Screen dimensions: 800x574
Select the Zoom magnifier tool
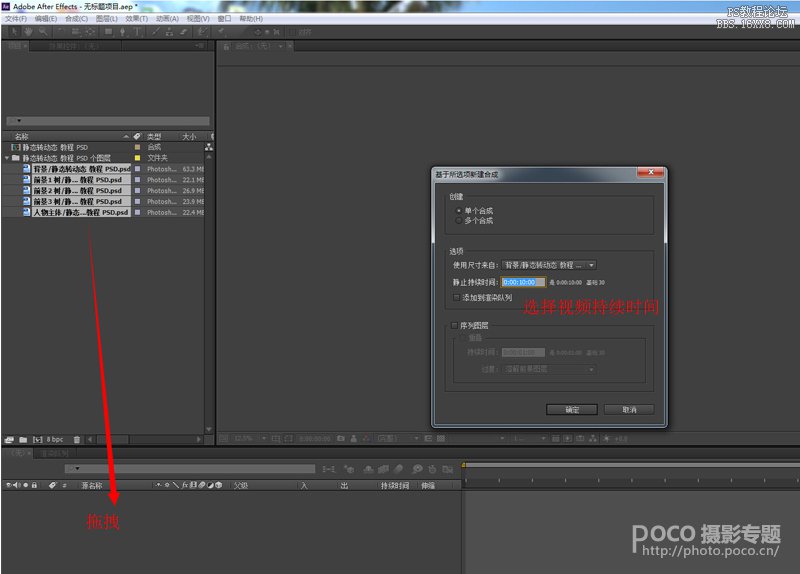[43, 32]
